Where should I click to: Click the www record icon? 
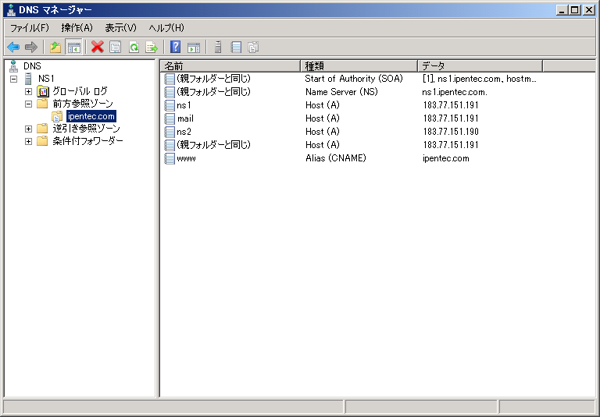pyautogui.click(x=169, y=158)
